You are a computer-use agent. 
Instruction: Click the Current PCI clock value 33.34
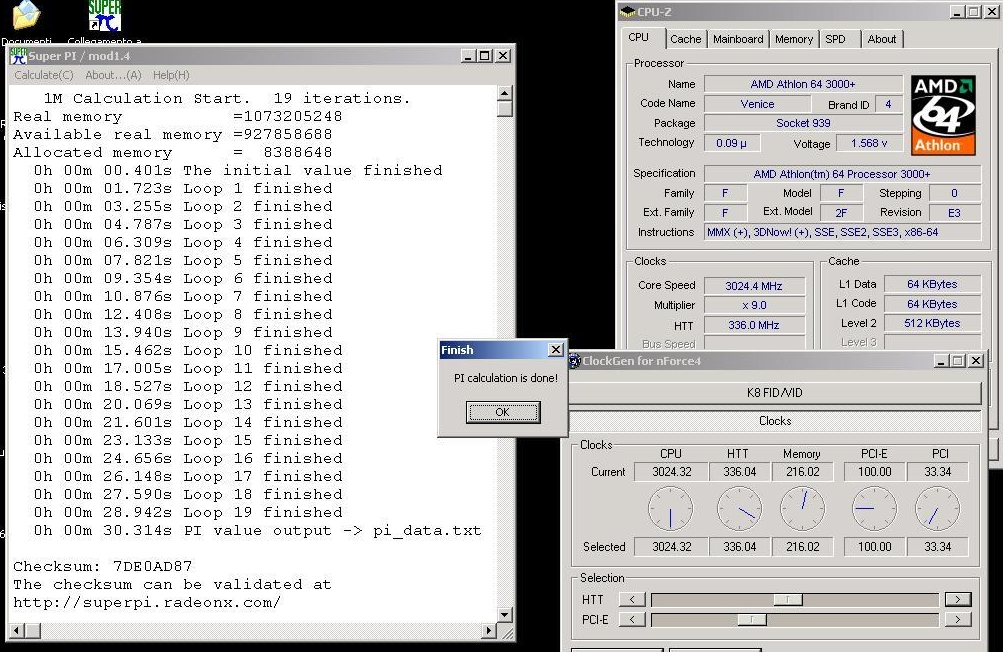click(937, 472)
